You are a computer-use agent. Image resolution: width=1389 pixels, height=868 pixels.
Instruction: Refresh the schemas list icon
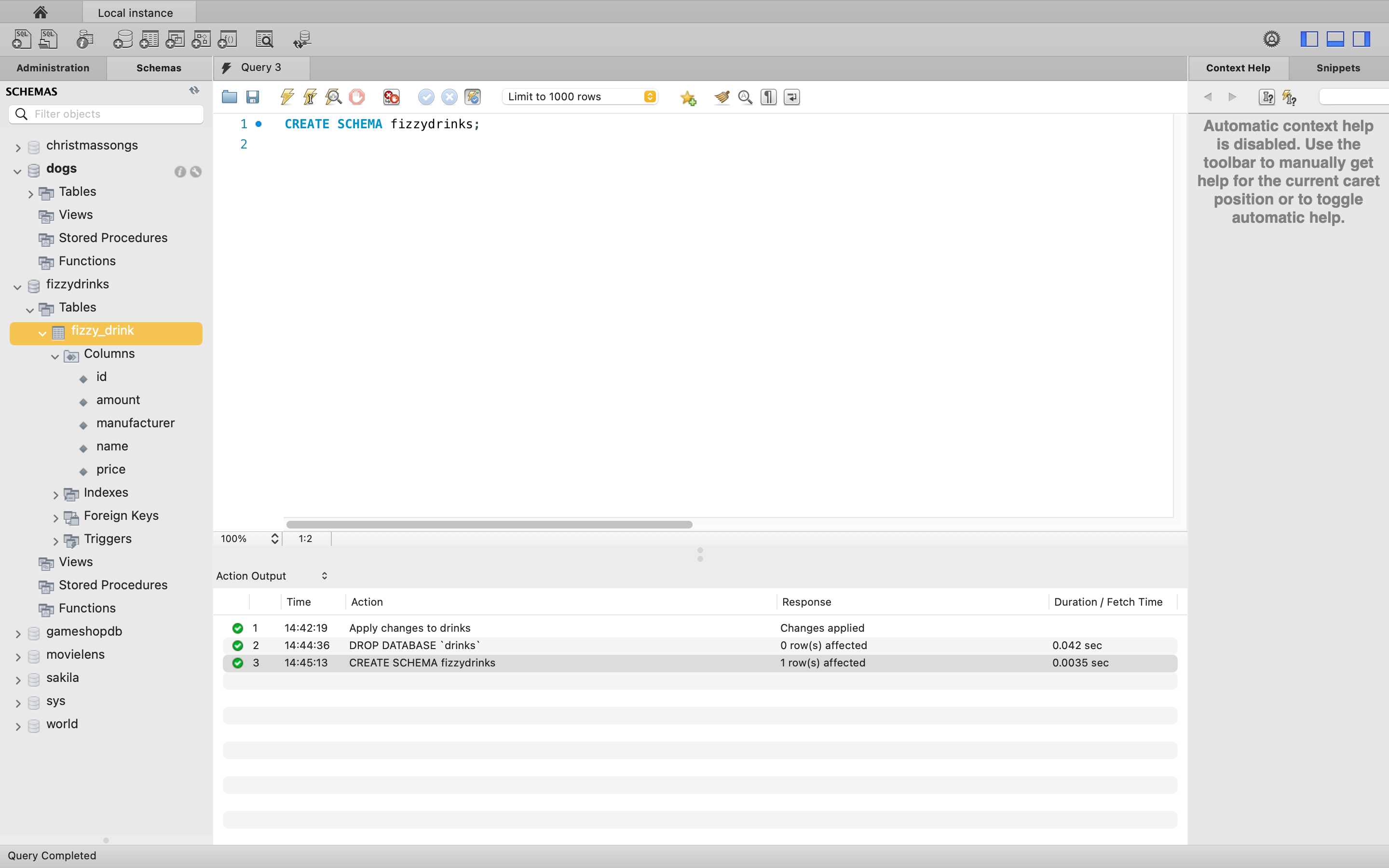[x=194, y=91]
